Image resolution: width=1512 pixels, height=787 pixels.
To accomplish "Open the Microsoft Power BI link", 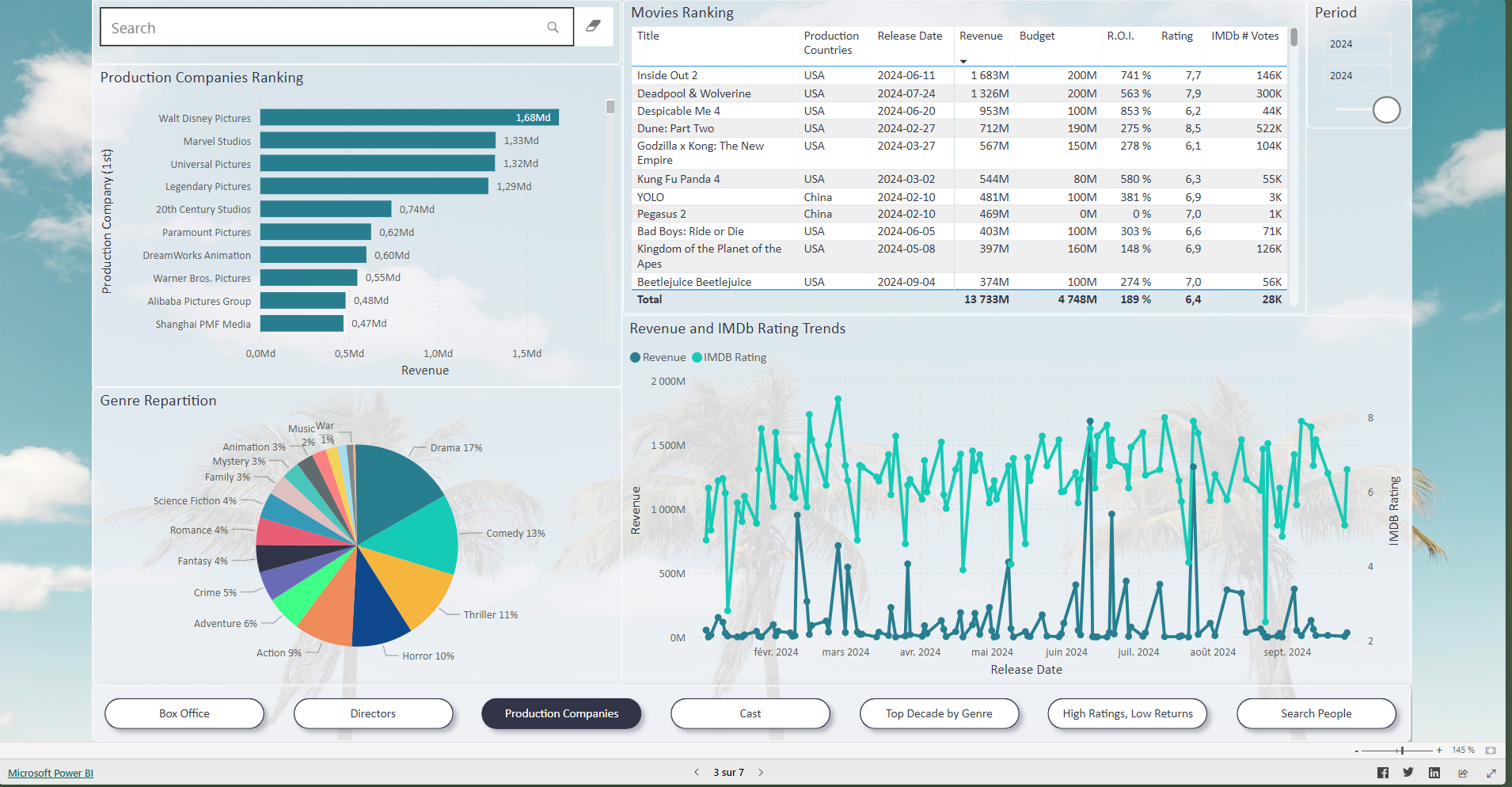I will pos(51,773).
